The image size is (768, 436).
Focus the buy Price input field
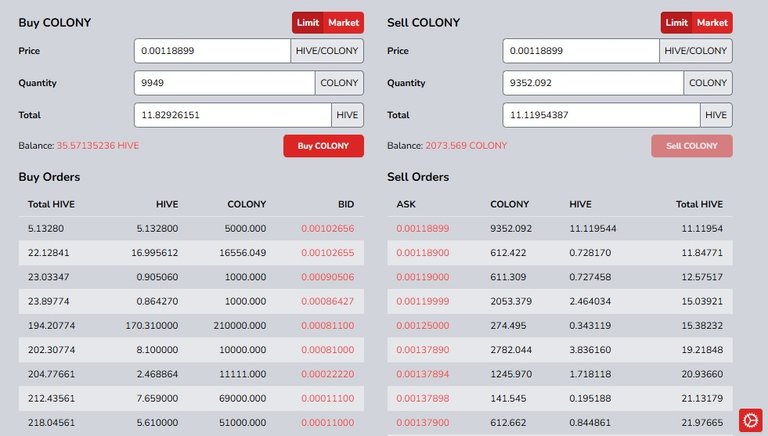pyautogui.click(x=212, y=51)
